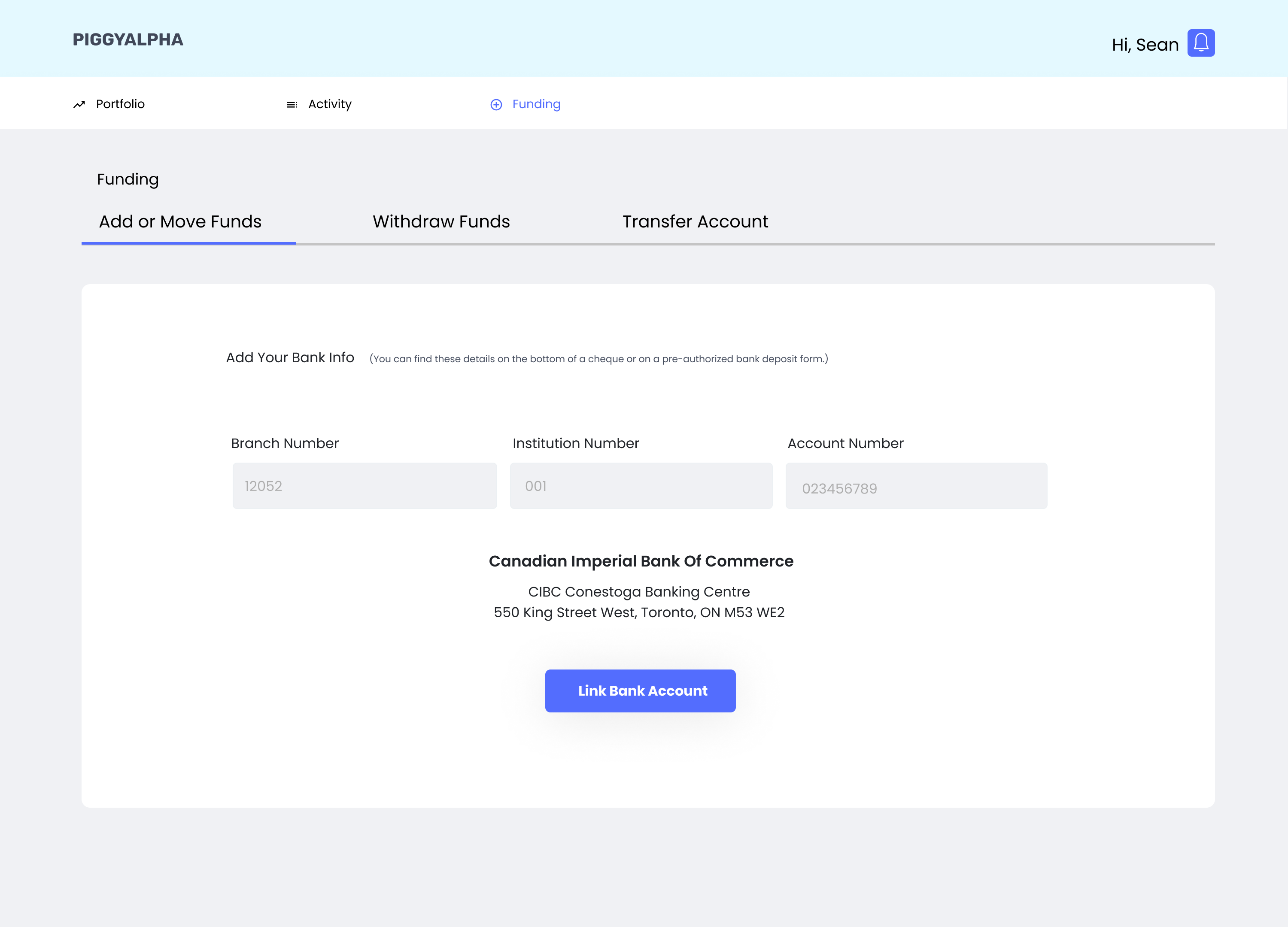Click the 550 King Street West address

click(x=638, y=612)
